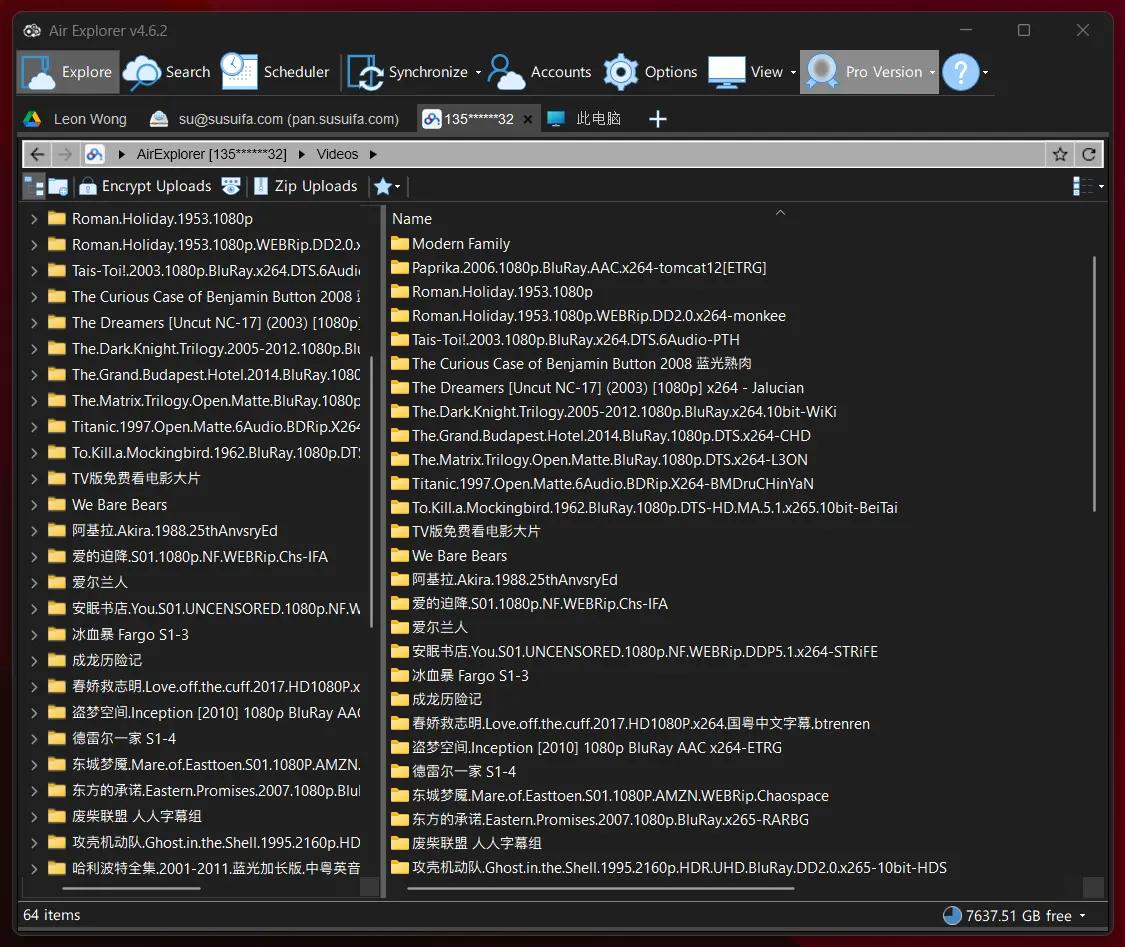Image resolution: width=1125 pixels, height=947 pixels.
Task: Switch to the 此电脑 tab
Action: (584, 119)
